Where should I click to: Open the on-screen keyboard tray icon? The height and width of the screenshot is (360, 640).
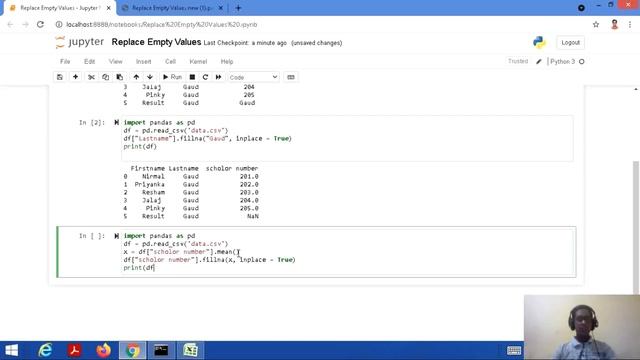point(514,350)
